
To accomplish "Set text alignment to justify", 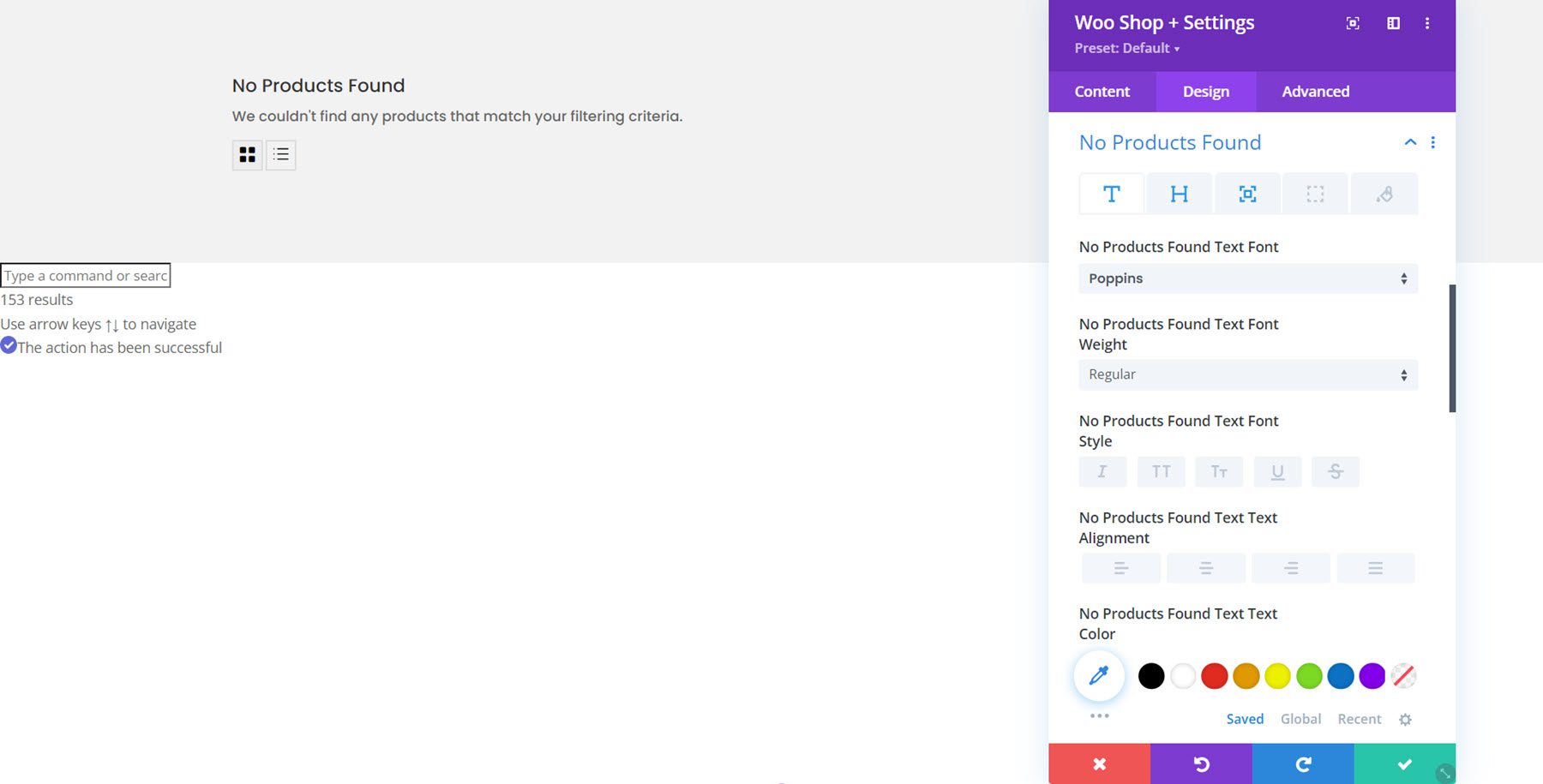I will [1376, 567].
